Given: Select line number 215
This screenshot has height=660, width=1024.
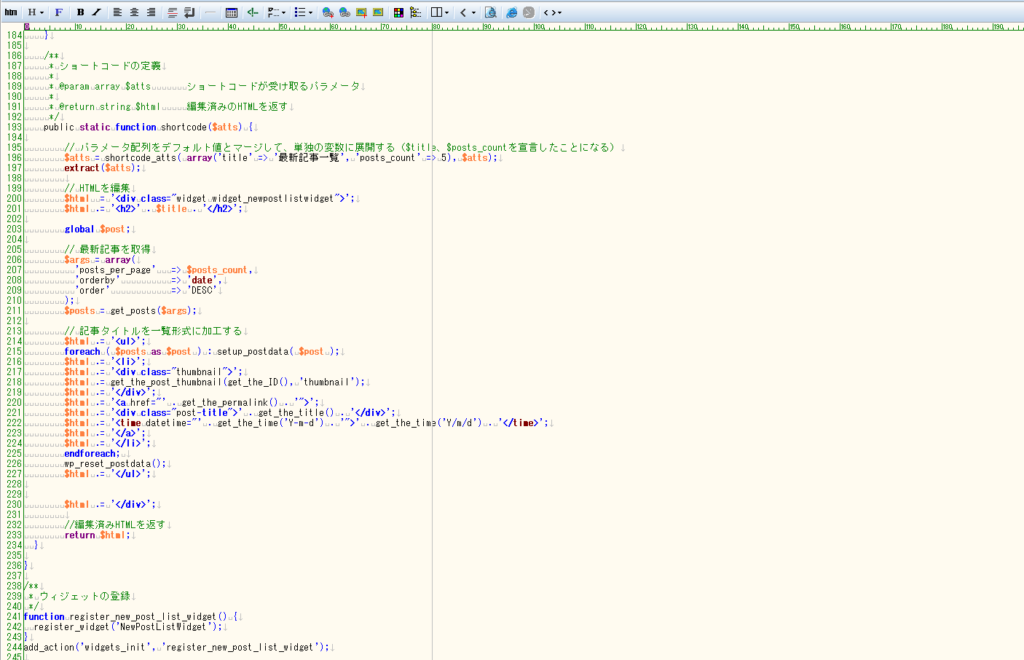Looking at the screenshot, I should [14, 351].
